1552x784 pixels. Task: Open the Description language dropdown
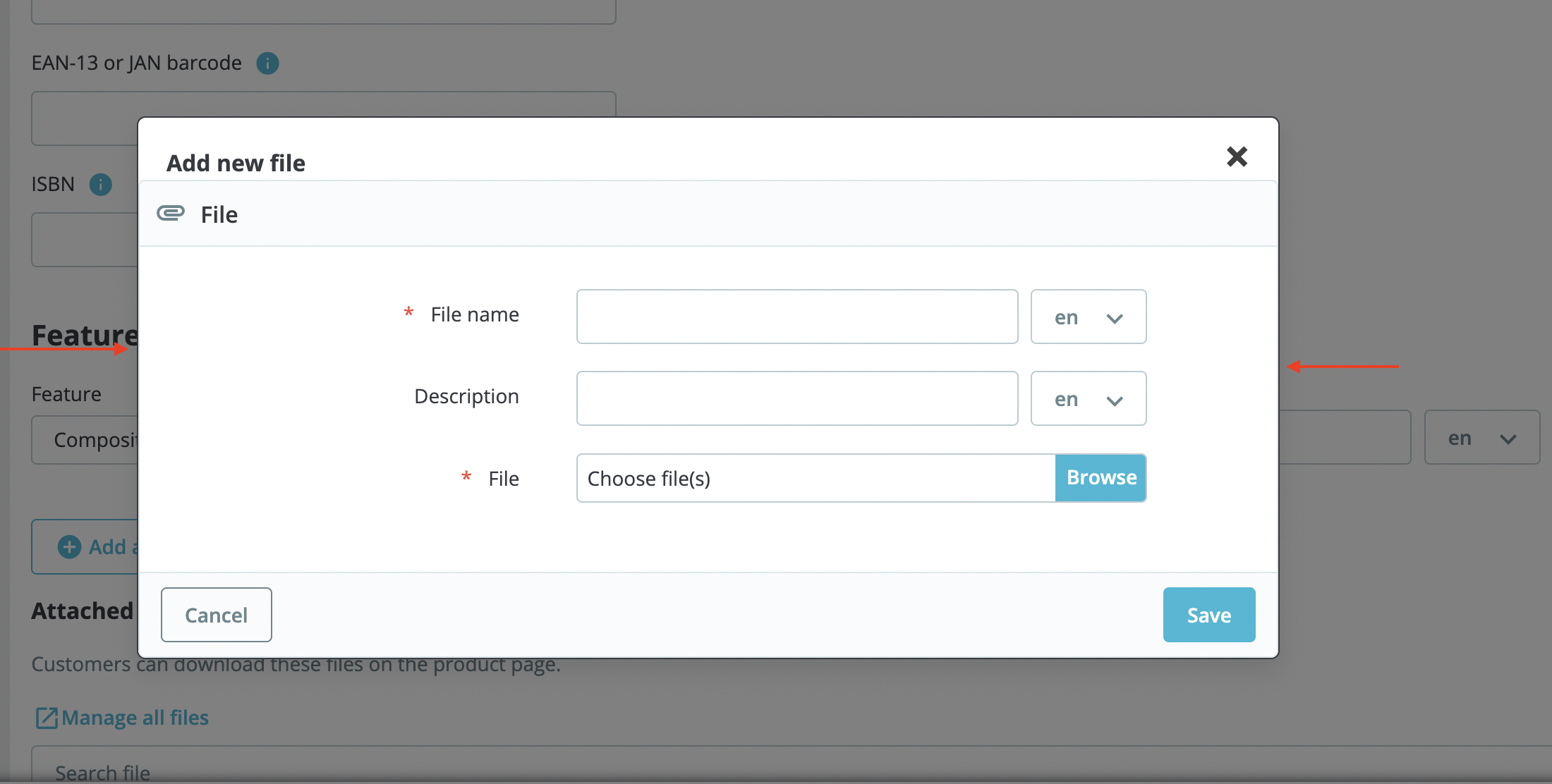[x=1088, y=399]
